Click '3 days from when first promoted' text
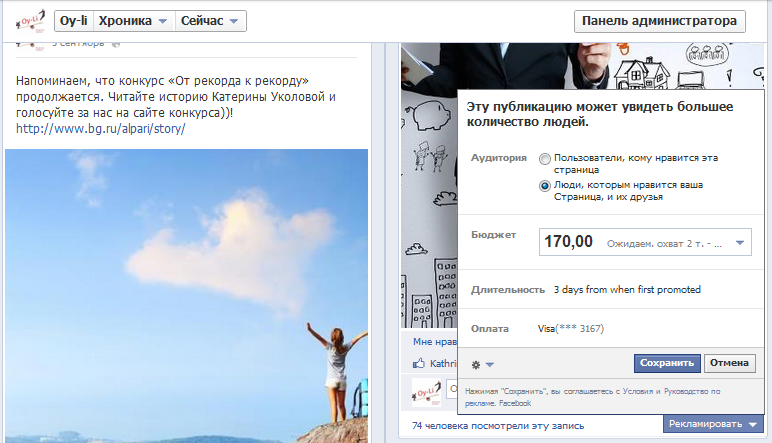This screenshot has width=772, height=443. (x=627, y=289)
